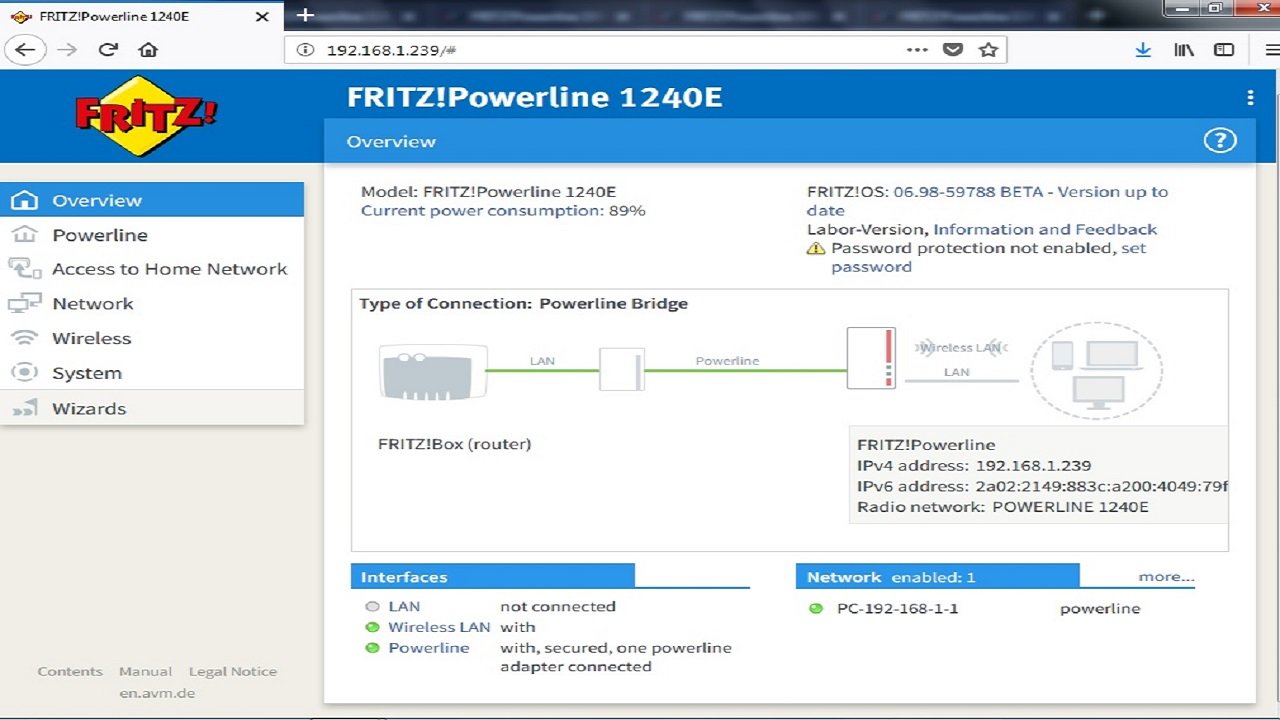Open the help question mark icon

click(1220, 141)
